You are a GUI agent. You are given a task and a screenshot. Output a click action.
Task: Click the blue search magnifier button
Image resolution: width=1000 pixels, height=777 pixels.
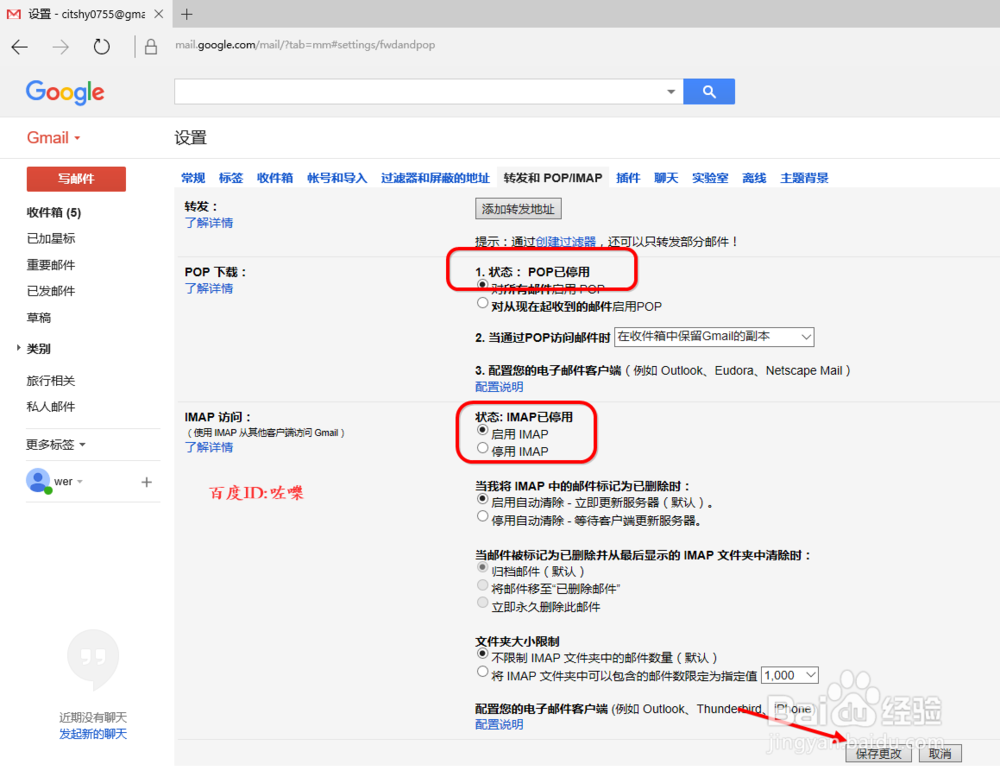(709, 91)
